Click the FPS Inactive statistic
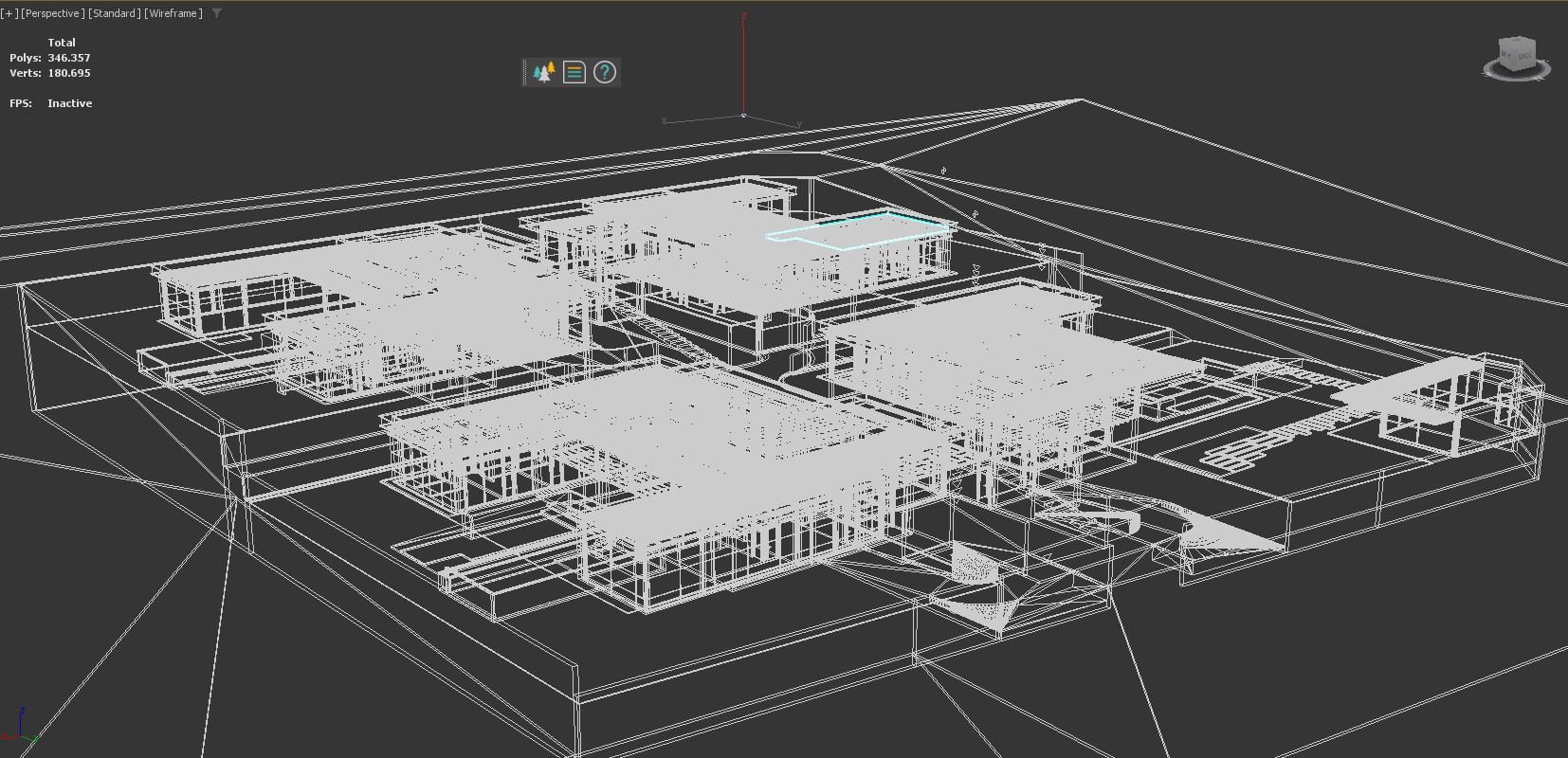Image resolution: width=1568 pixels, height=758 pixels. point(51,103)
